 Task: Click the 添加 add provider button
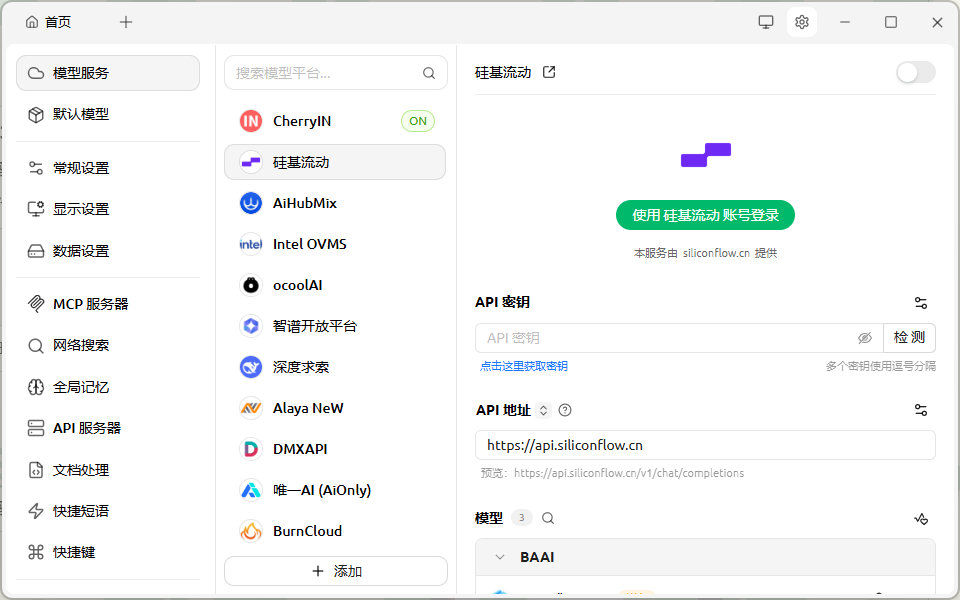point(336,571)
